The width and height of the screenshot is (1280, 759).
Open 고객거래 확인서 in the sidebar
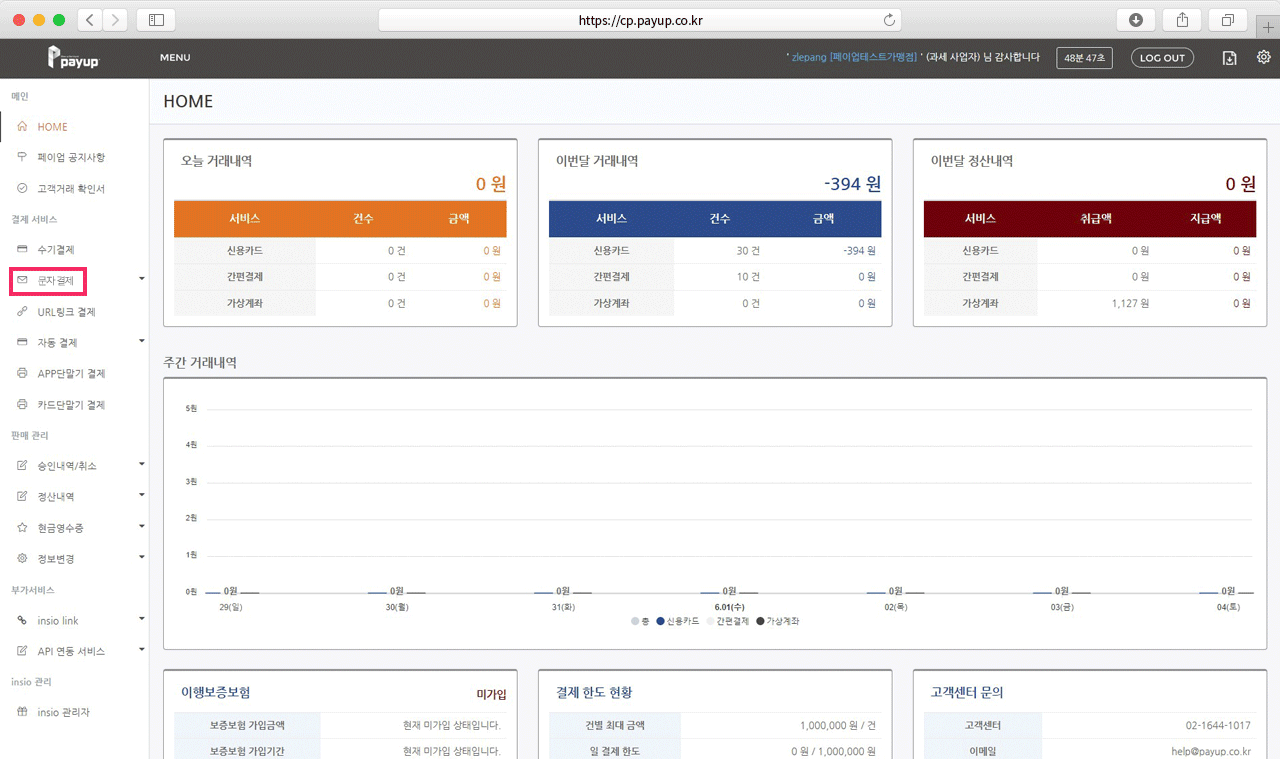pyautogui.click(x=71, y=188)
